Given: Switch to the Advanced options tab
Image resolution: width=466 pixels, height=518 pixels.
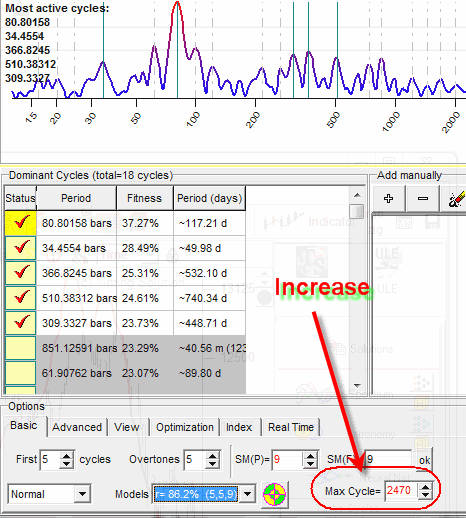Looking at the screenshot, I should coord(77,427).
